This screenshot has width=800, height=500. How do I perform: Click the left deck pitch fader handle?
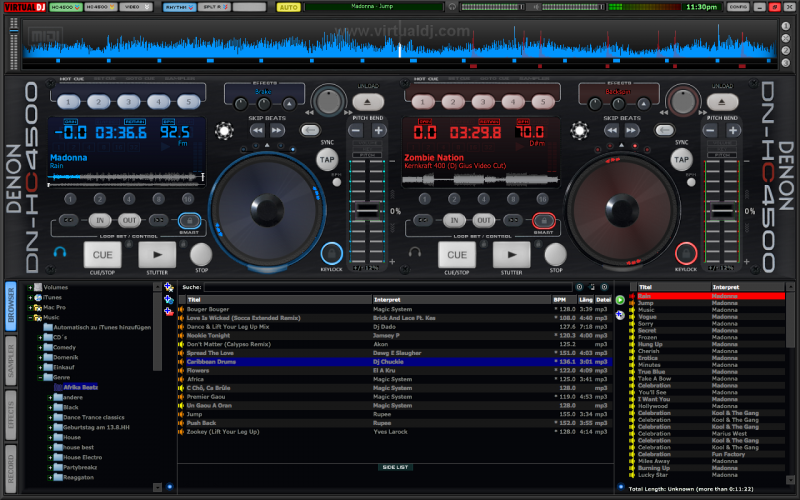[367, 210]
